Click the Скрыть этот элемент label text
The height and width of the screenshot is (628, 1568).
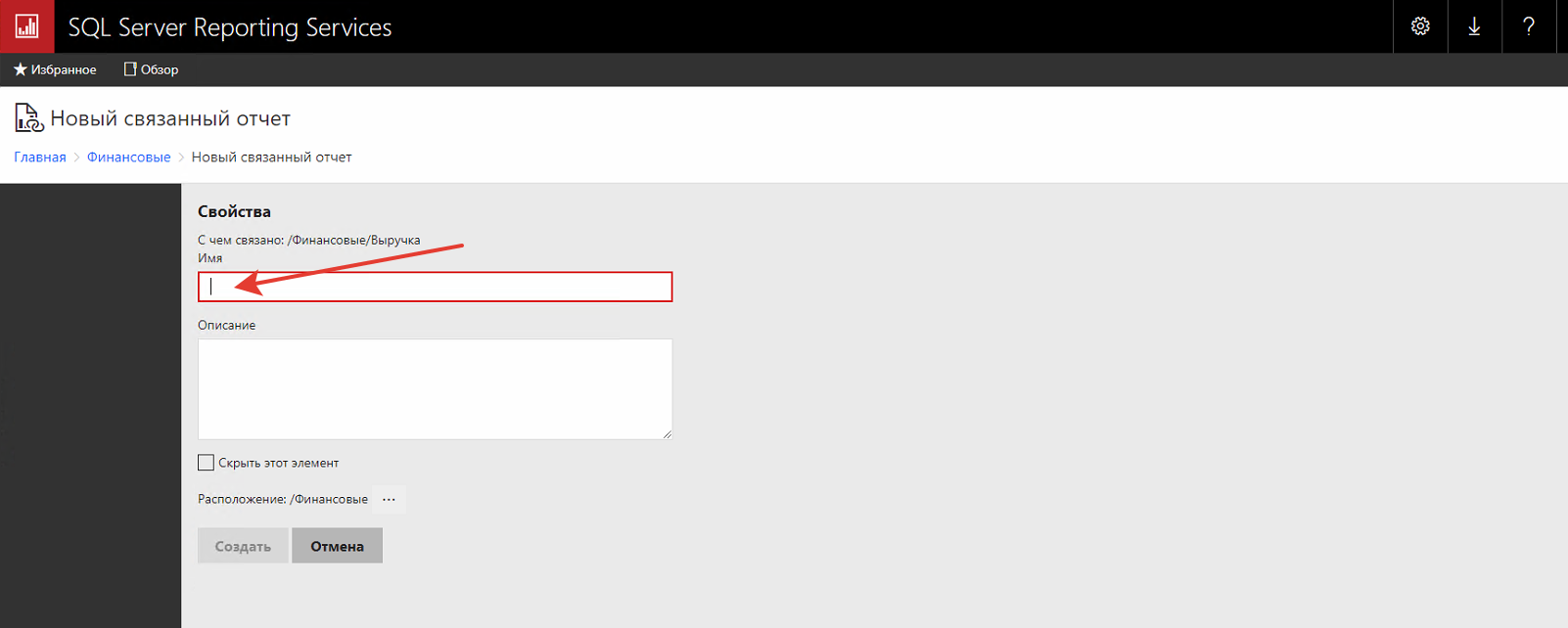[279, 464]
